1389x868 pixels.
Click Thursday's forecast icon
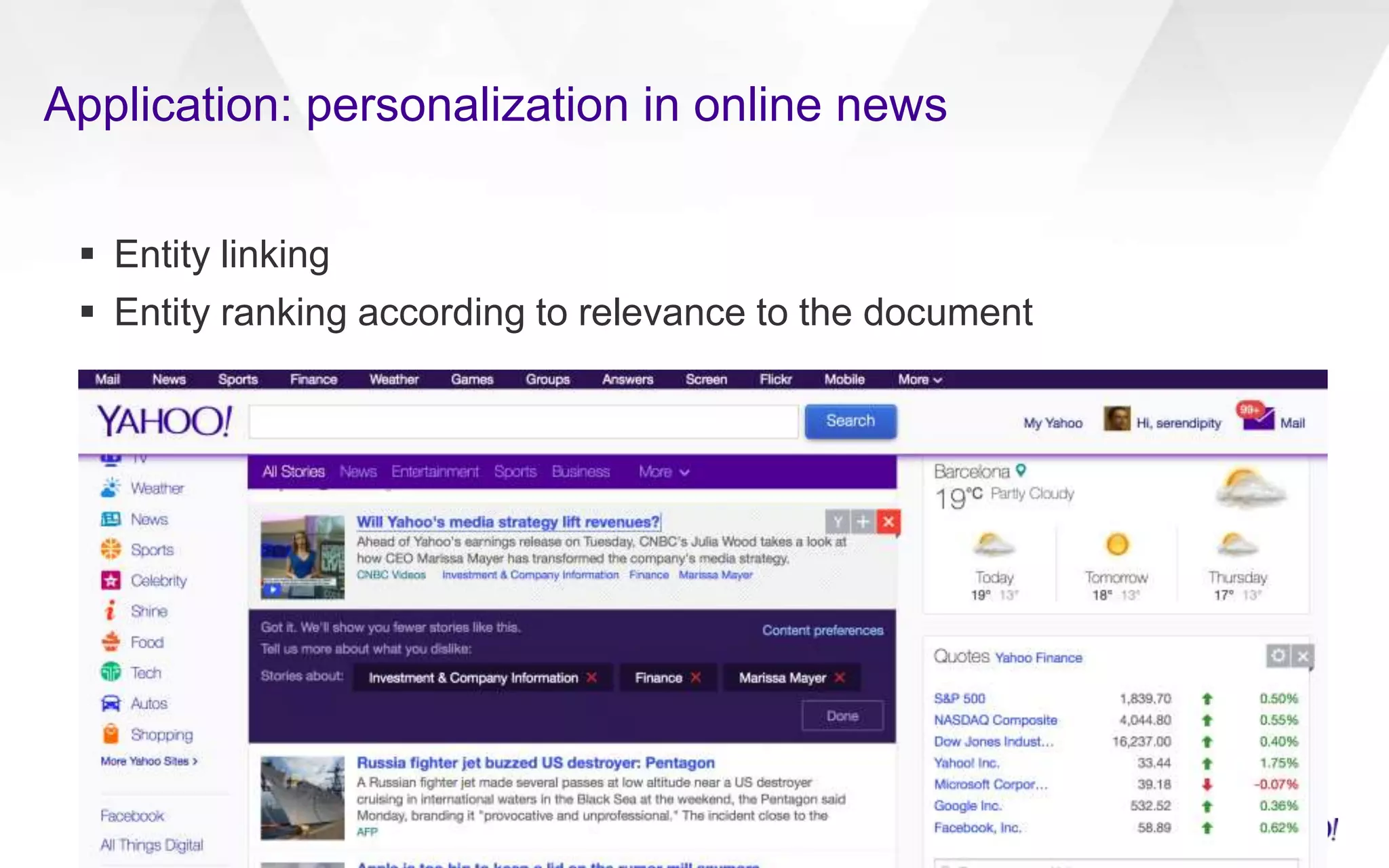[1237, 545]
